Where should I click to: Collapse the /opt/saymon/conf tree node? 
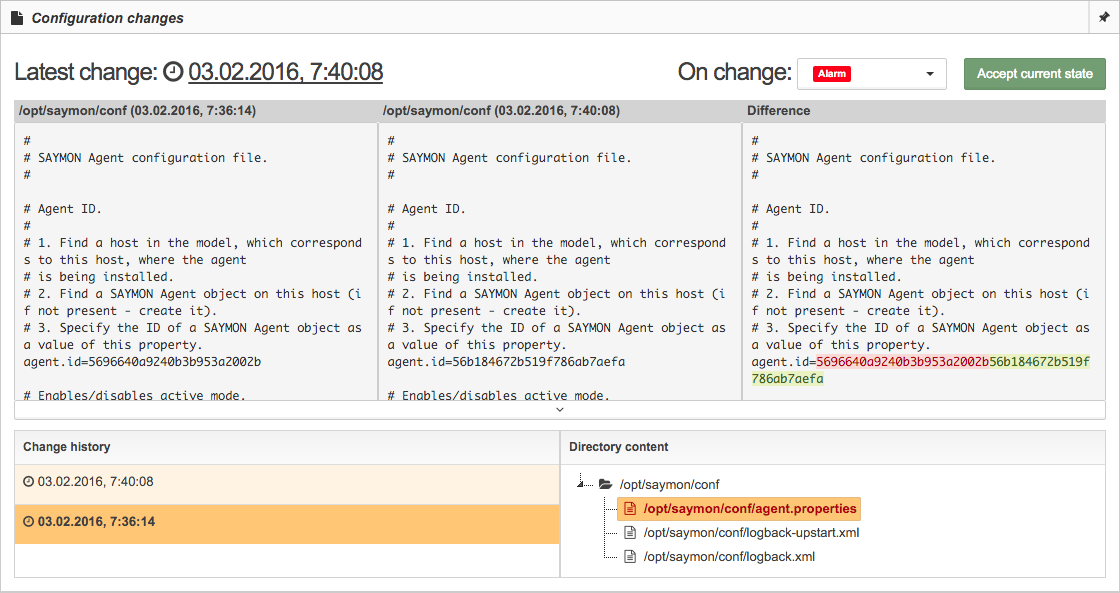point(581,484)
